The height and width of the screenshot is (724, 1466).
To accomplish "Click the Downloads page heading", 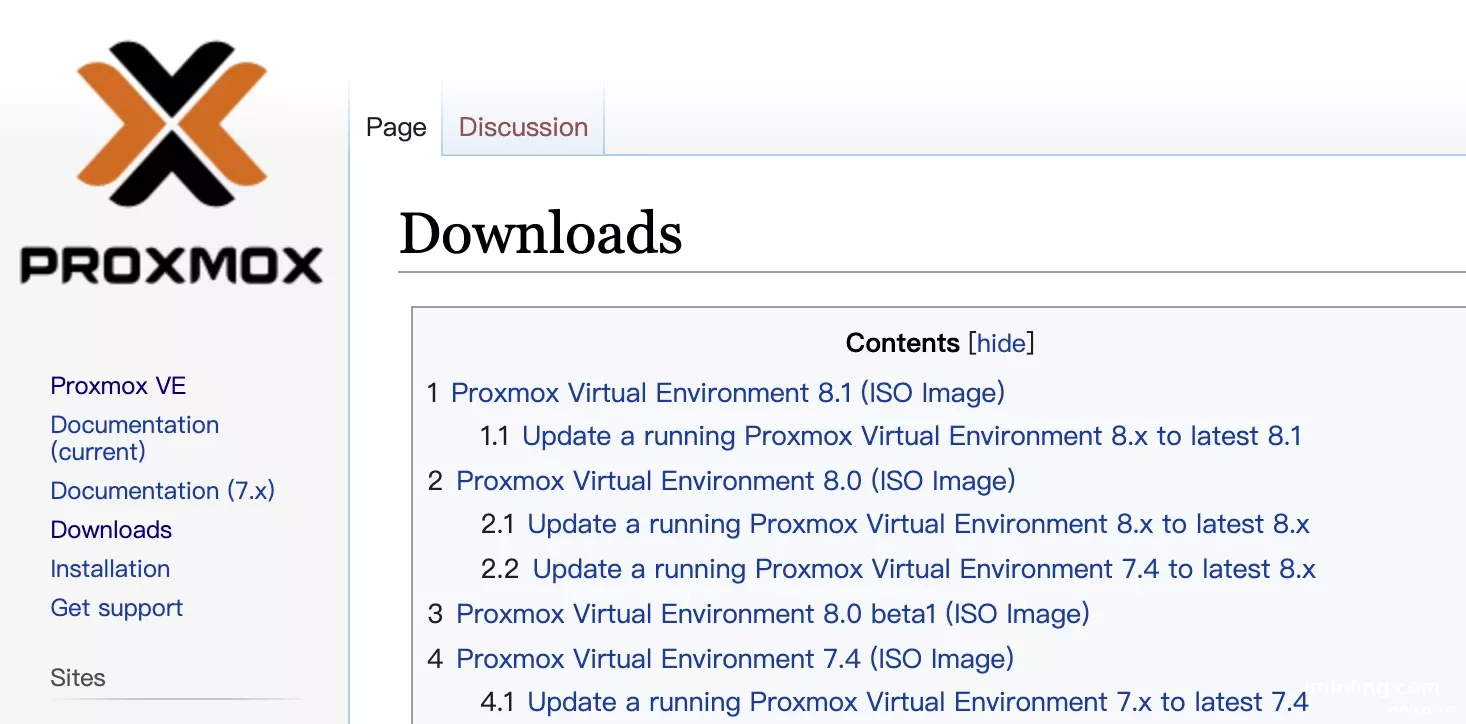I will (541, 233).
